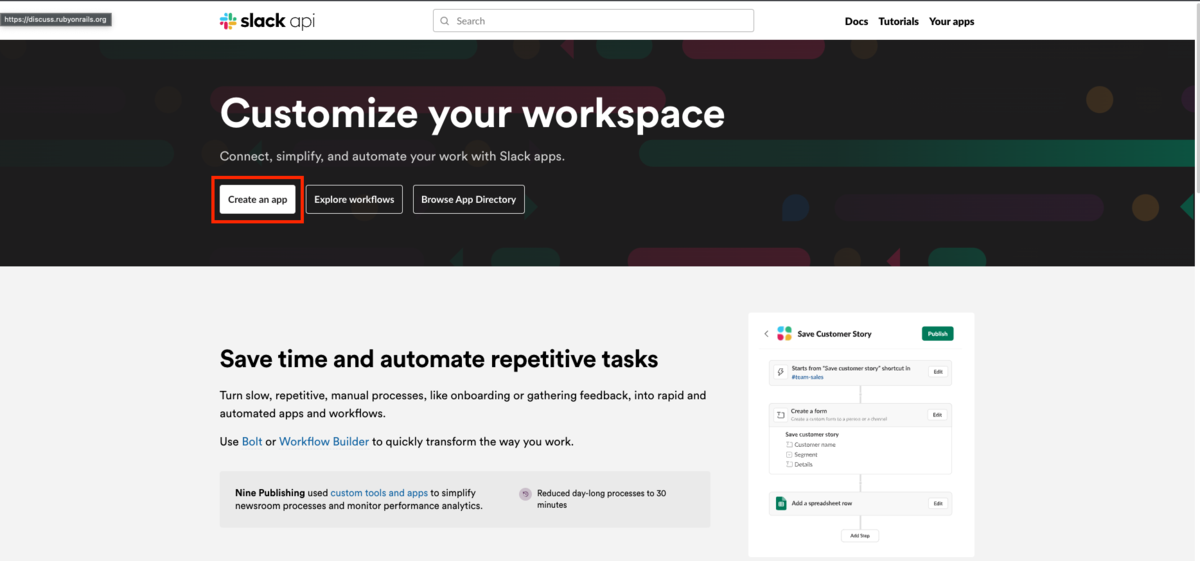Click the Slack API logo
The image size is (1200, 561).
pyautogui.click(x=267, y=21)
